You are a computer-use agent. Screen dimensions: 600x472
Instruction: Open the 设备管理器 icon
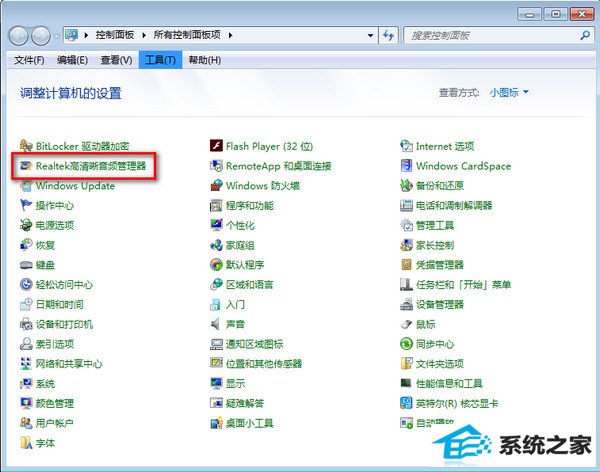[406, 304]
